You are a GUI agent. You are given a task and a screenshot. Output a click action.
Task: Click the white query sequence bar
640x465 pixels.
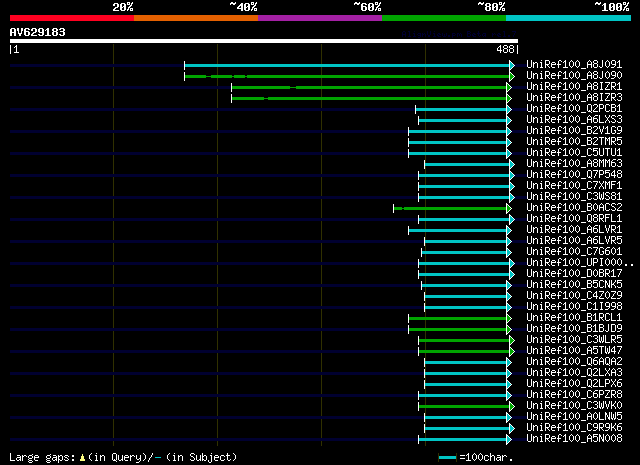pos(264,41)
